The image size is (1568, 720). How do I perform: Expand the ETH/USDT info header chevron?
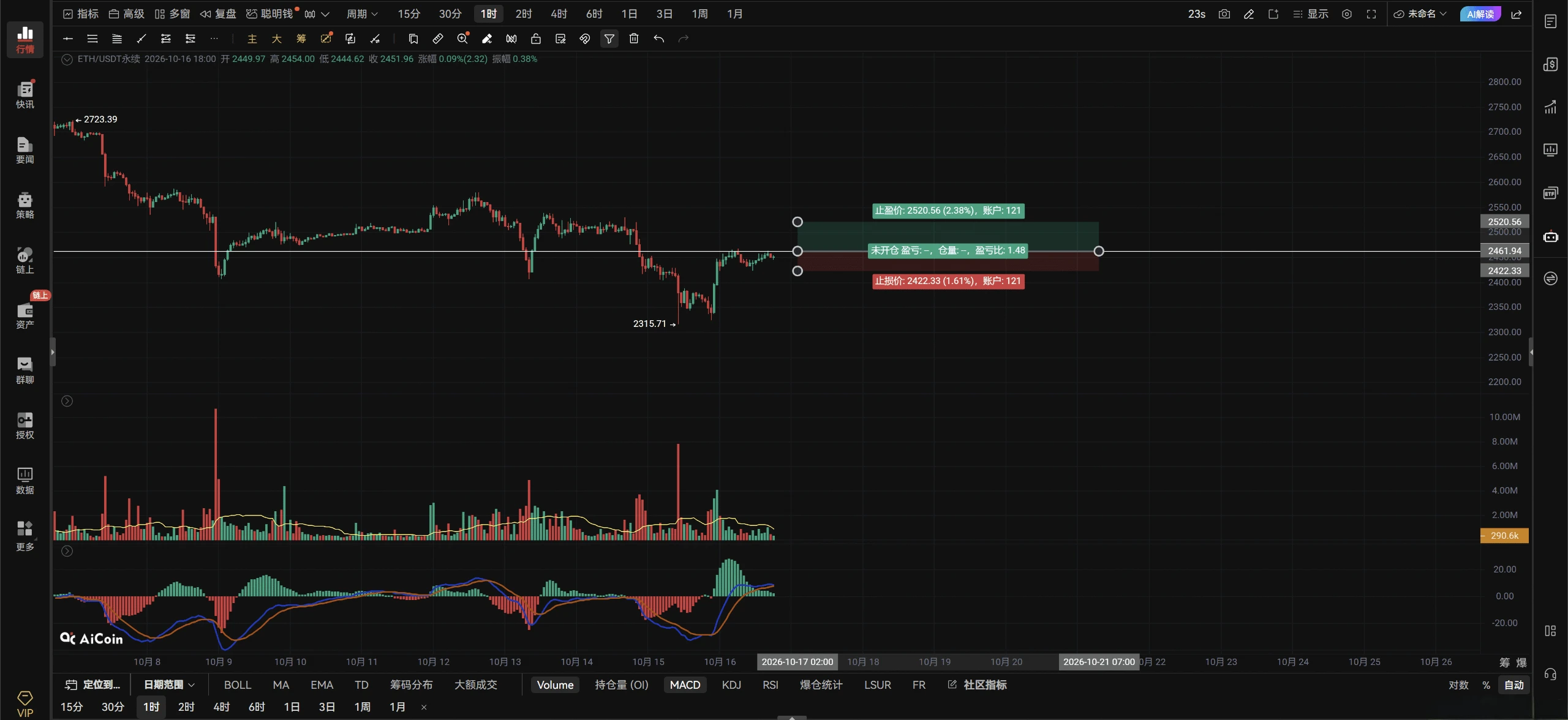(x=67, y=59)
